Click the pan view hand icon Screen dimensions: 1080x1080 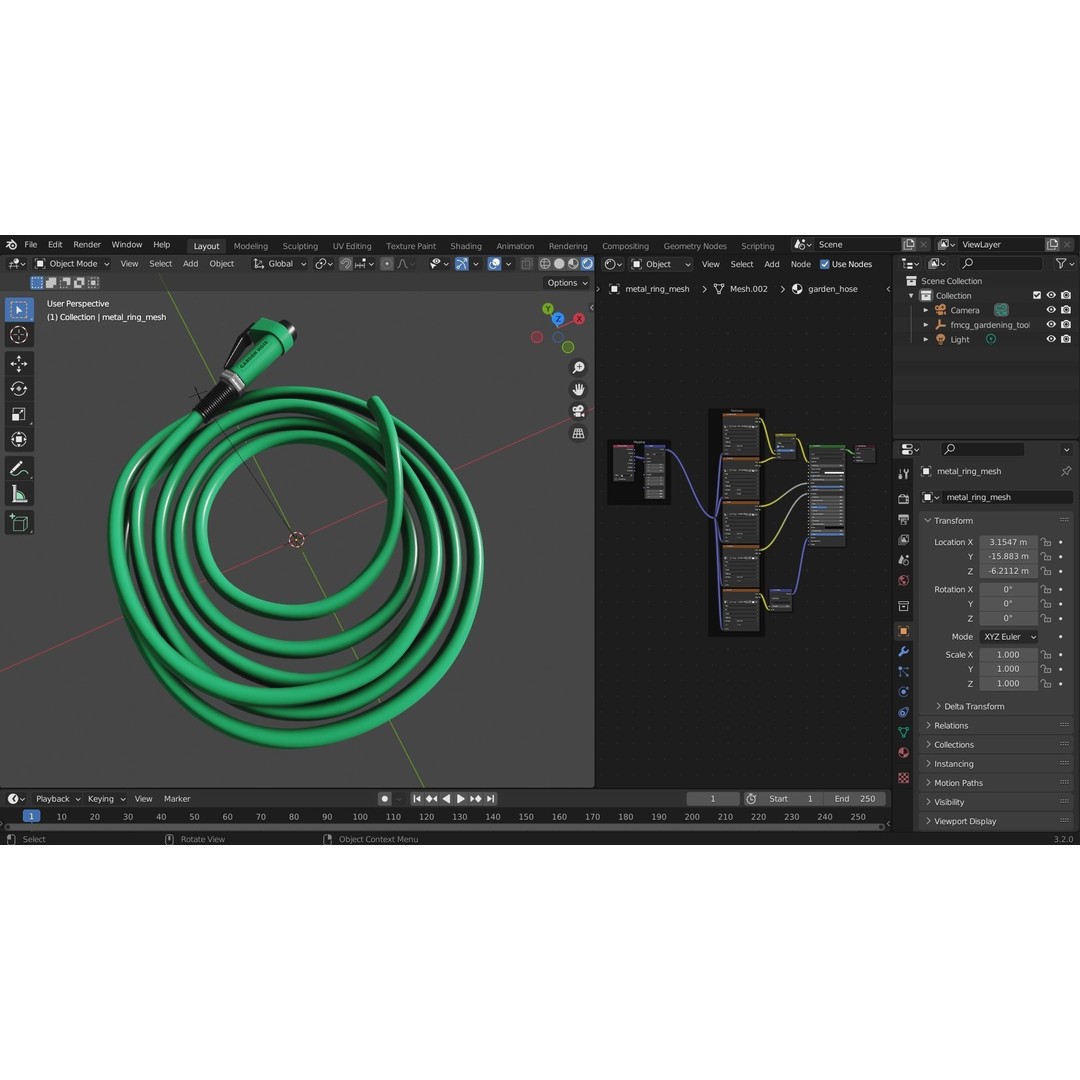click(579, 390)
